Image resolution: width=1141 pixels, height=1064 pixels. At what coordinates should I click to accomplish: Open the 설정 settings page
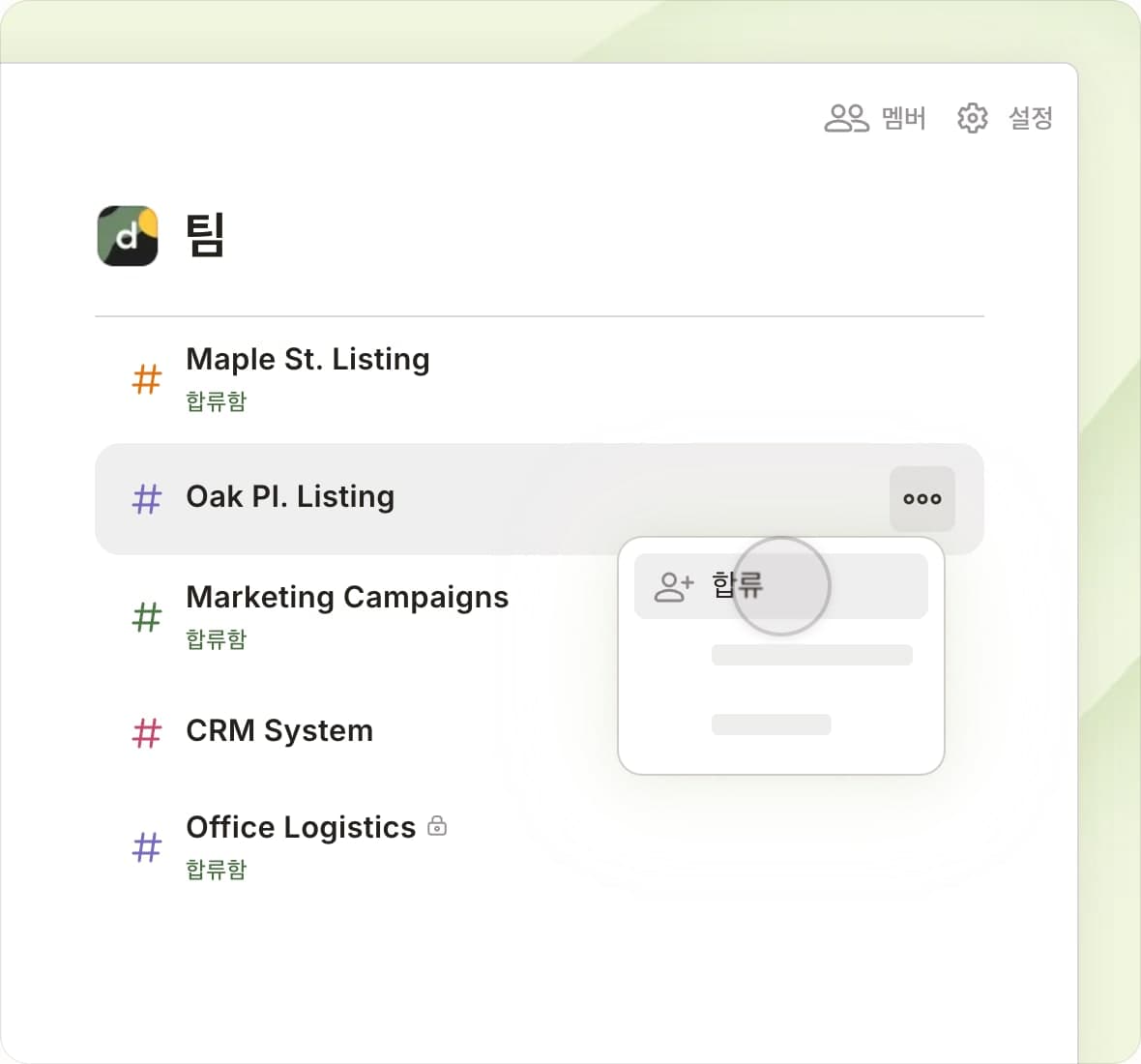[x=1030, y=118]
